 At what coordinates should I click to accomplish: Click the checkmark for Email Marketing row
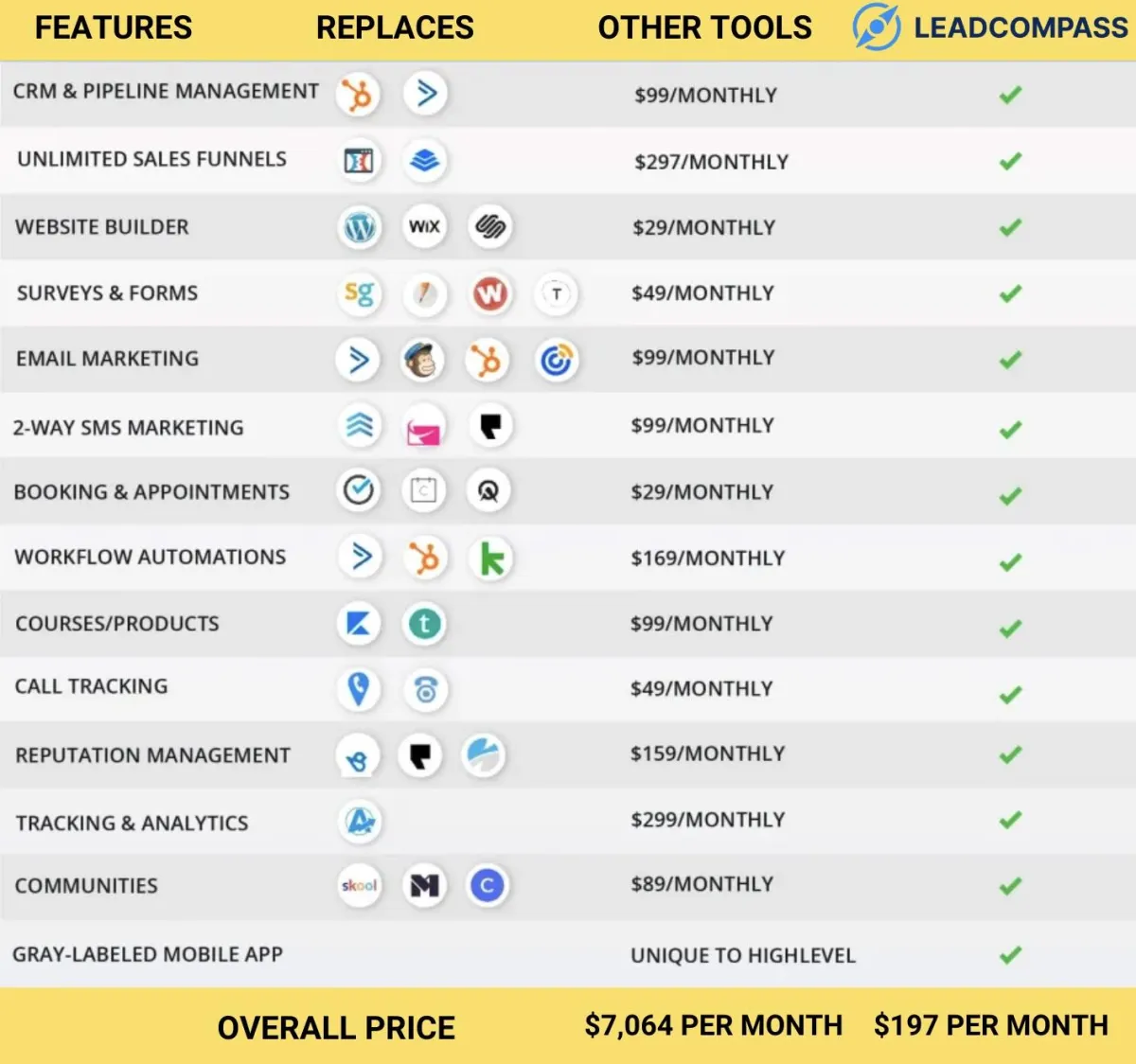point(1011,360)
